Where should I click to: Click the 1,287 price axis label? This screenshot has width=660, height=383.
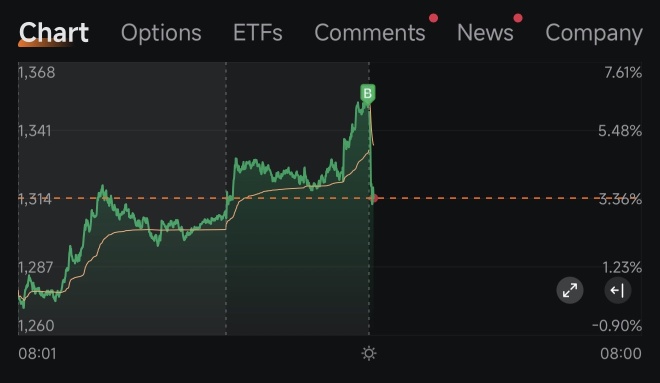click(x=36, y=267)
